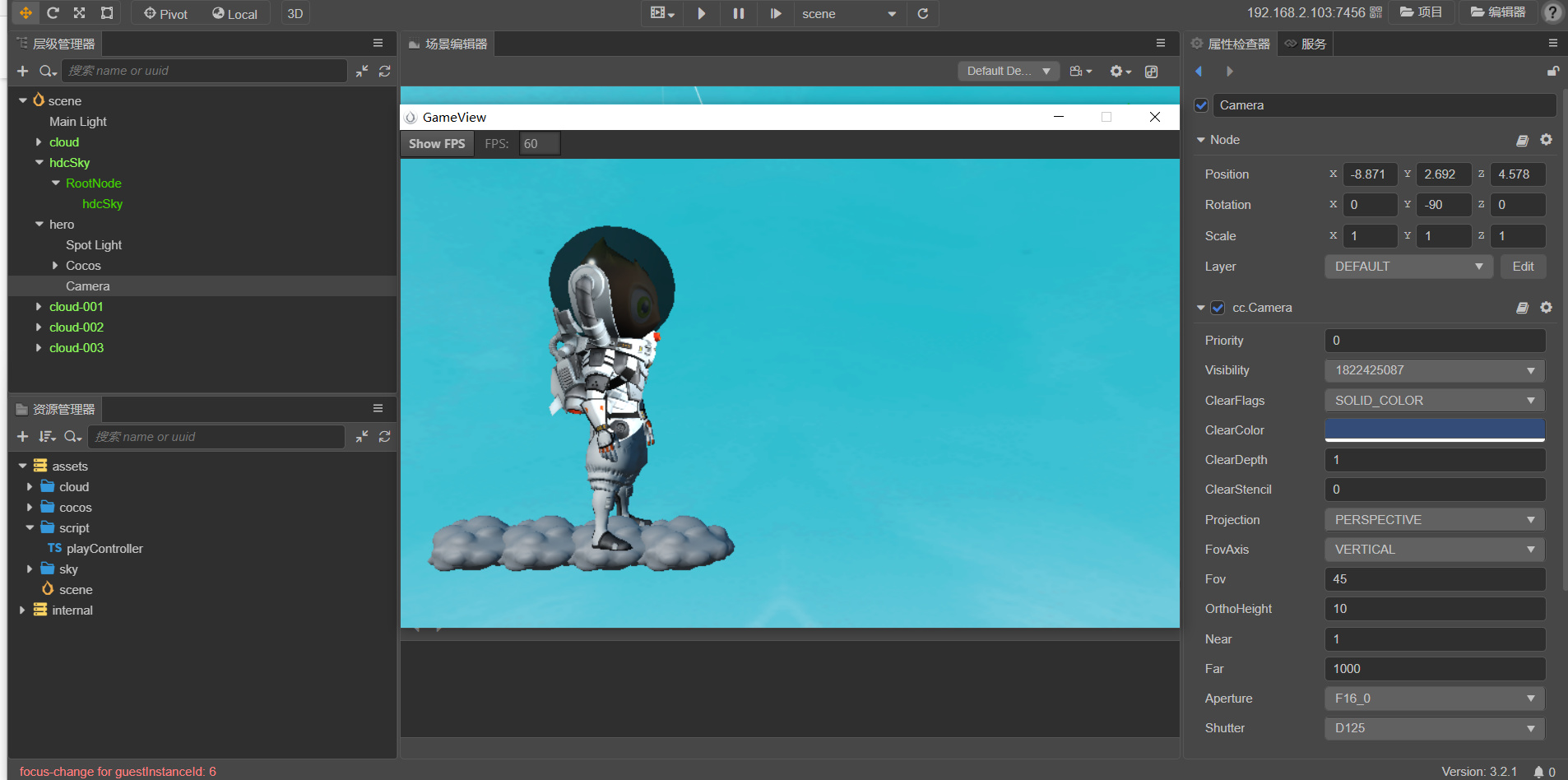Toggle Show FPS in GameView
Viewport: 1568px width, 780px height.
pyautogui.click(x=437, y=144)
